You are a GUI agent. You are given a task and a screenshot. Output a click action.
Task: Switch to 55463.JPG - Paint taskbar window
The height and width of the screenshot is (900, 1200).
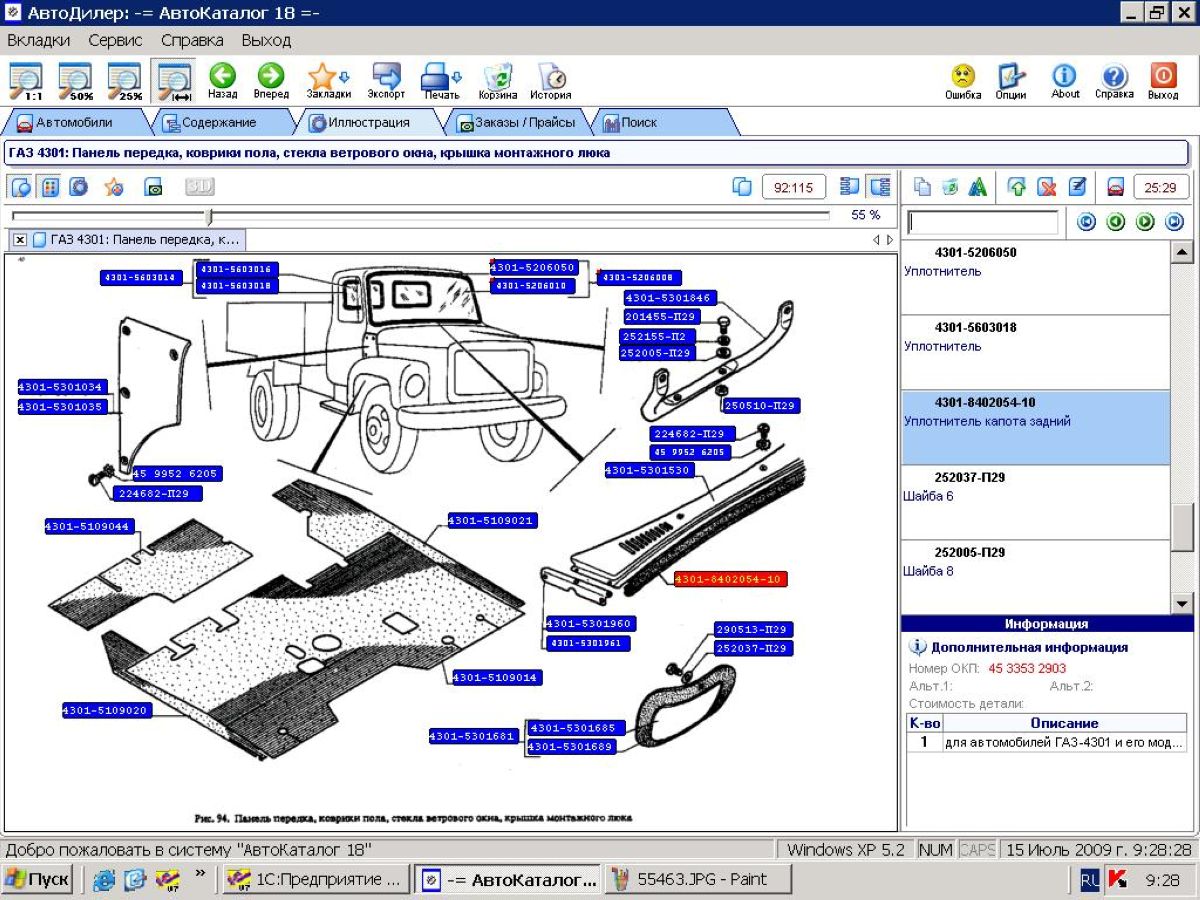click(x=700, y=880)
